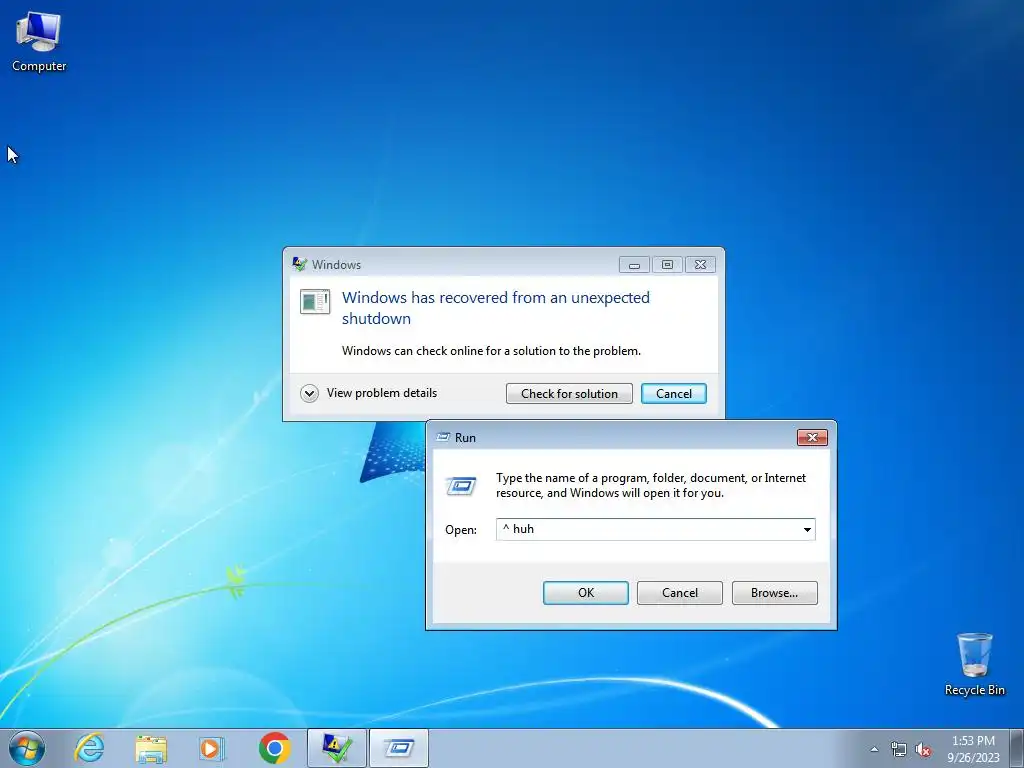
Task: Click the 'Open:' label in Run
Action: click(x=461, y=530)
